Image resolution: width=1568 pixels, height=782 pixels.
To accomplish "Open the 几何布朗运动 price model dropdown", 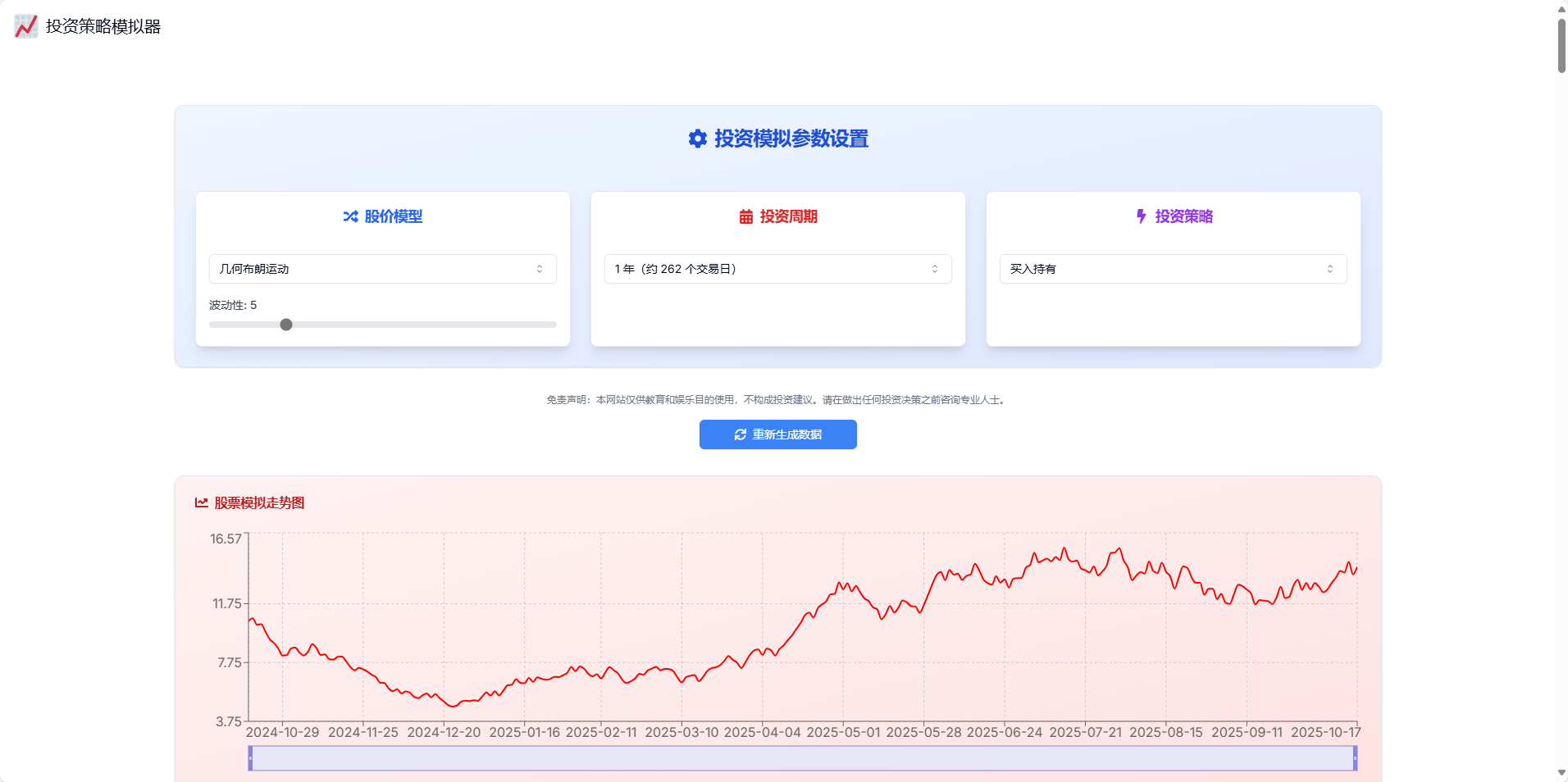I will (x=383, y=269).
